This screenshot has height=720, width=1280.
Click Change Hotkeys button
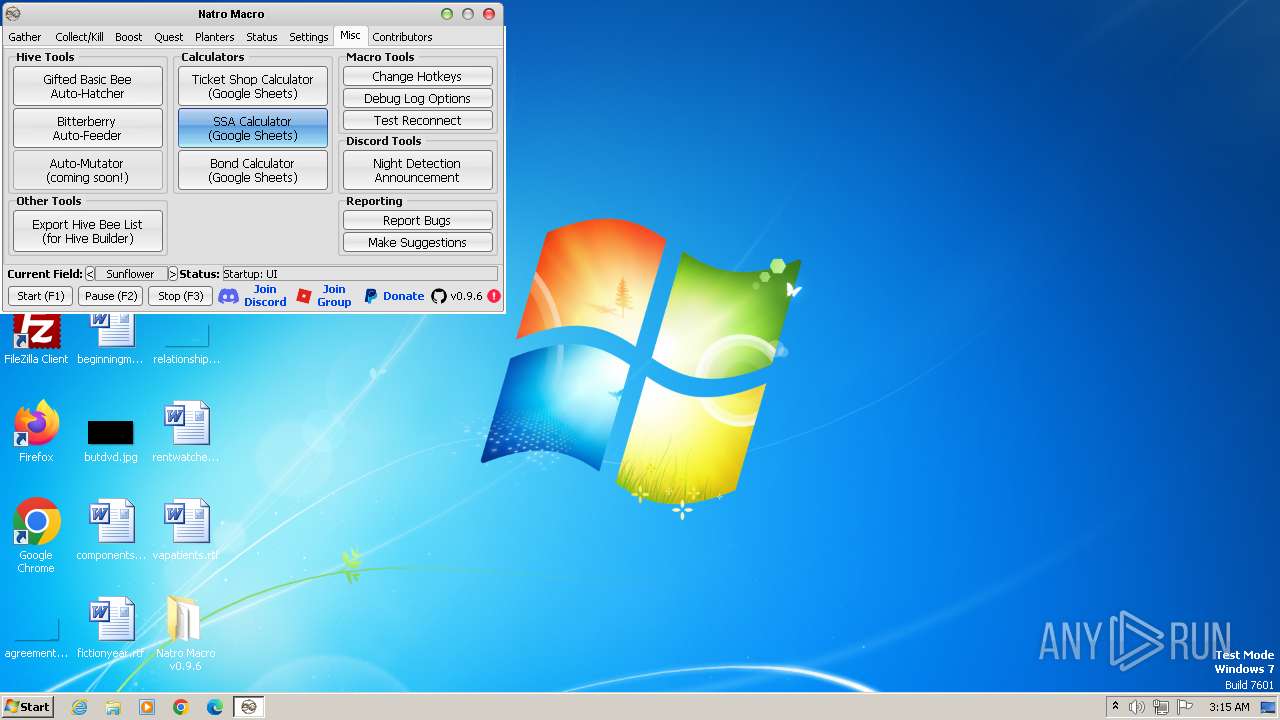(x=418, y=77)
